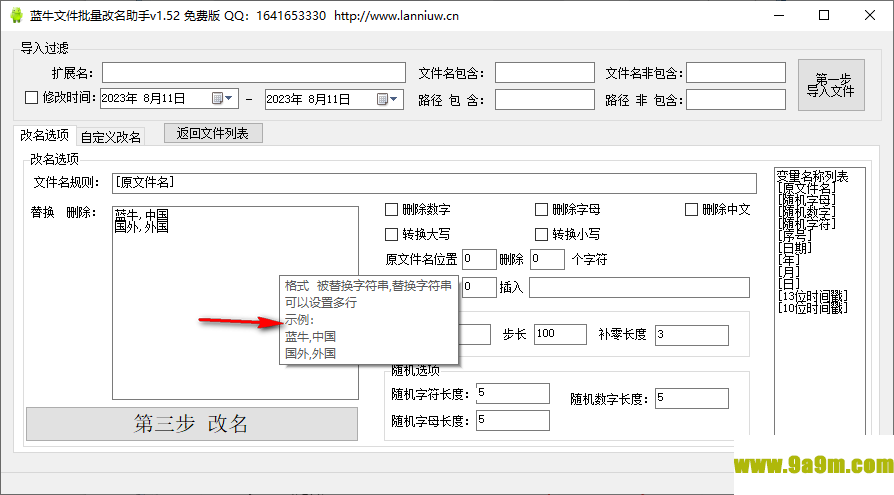Maximize the application window
Screen dimensions: 894x495
tap(824, 15)
